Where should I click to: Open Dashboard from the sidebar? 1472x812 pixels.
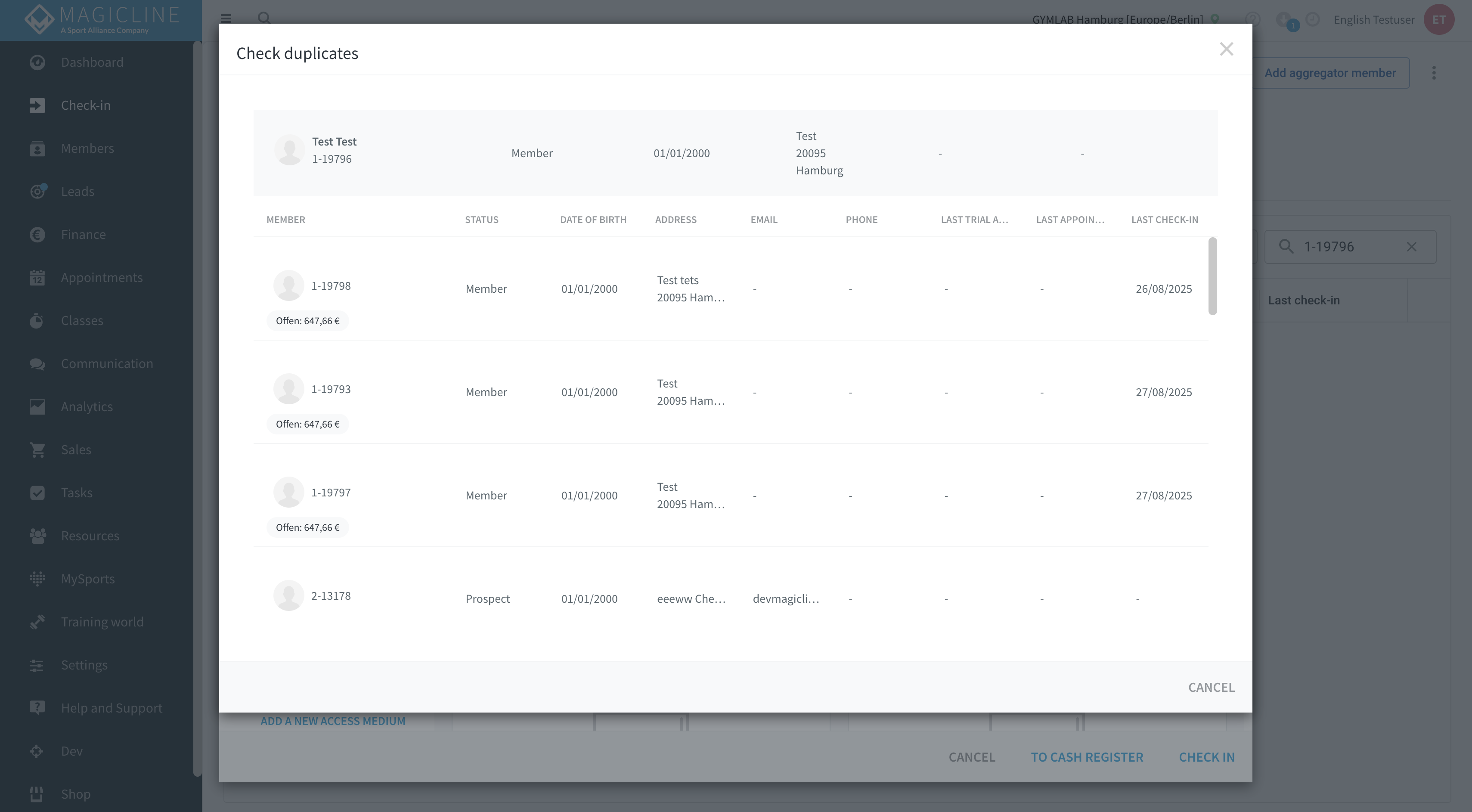tap(91, 62)
